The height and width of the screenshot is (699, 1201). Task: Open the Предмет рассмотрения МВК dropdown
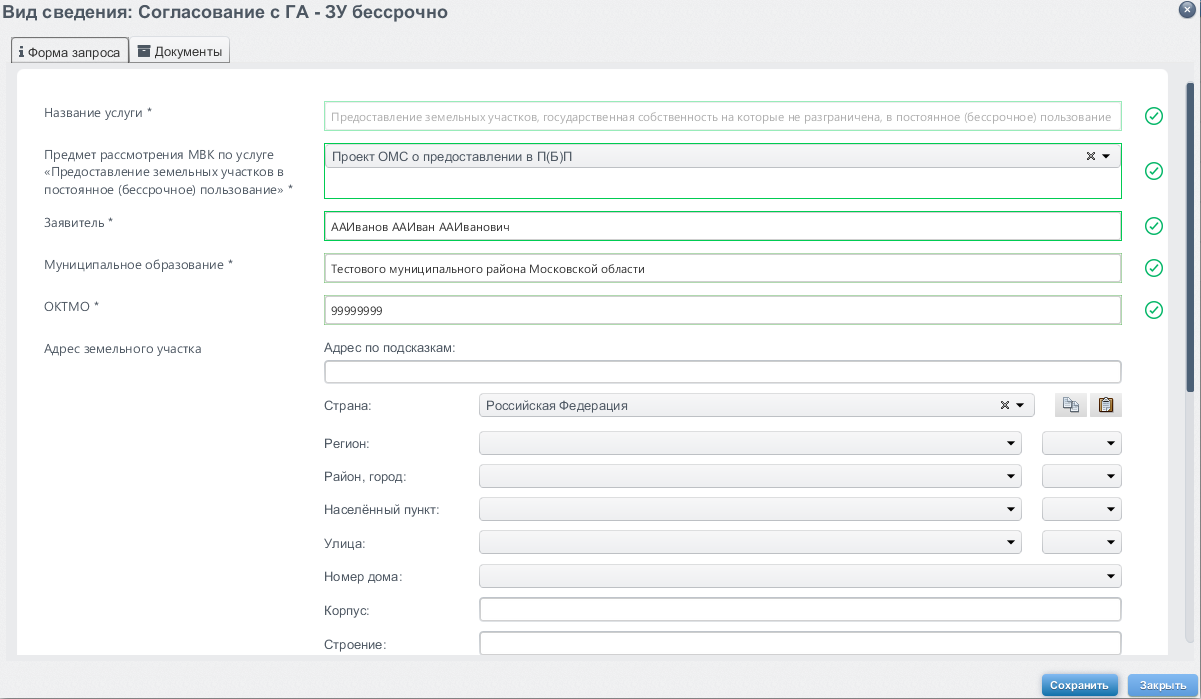(1106, 156)
